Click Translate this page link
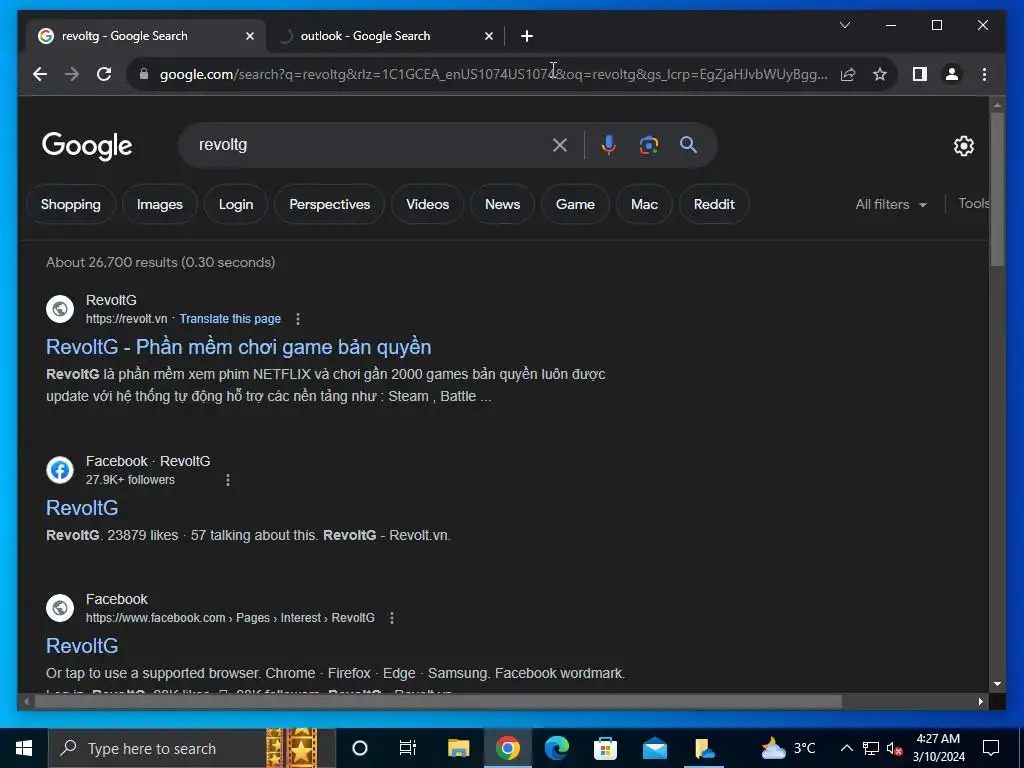This screenshot has height=768, width=1024. coord(230,319)
